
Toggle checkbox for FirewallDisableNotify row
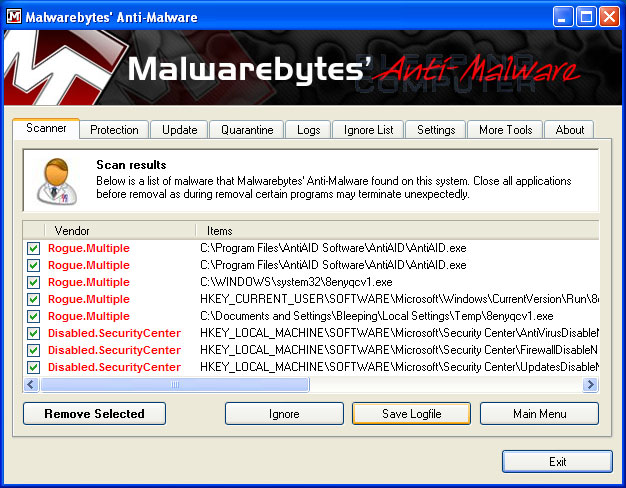coord(34,350)
